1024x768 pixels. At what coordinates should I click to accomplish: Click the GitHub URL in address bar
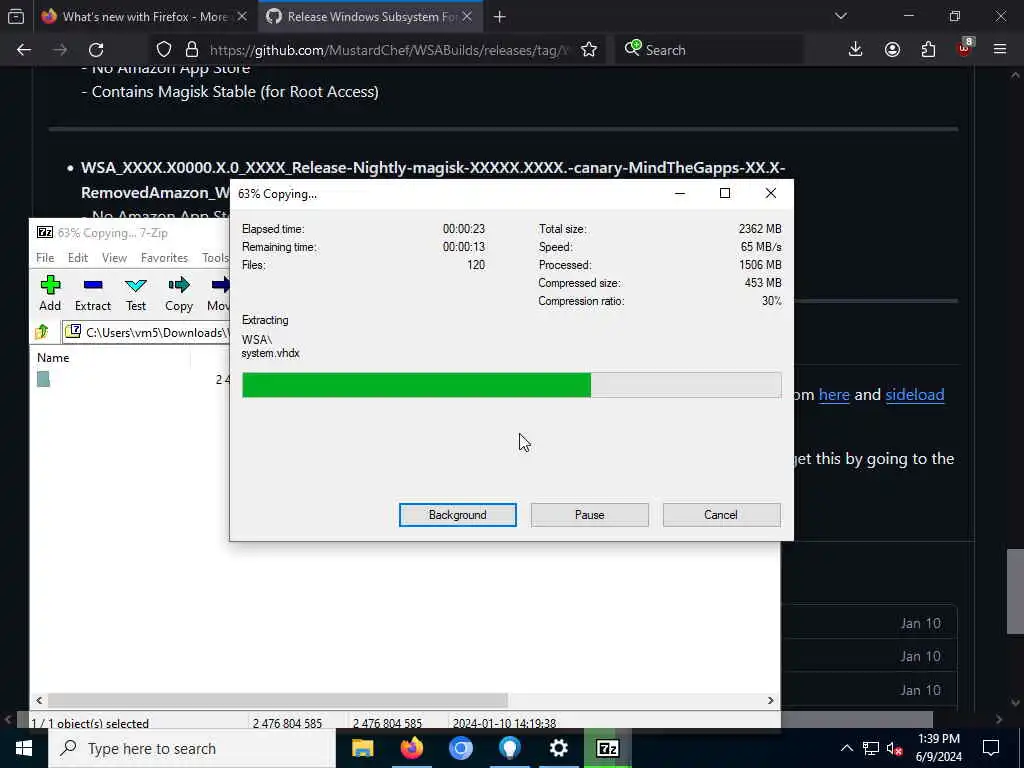(389, 50)
